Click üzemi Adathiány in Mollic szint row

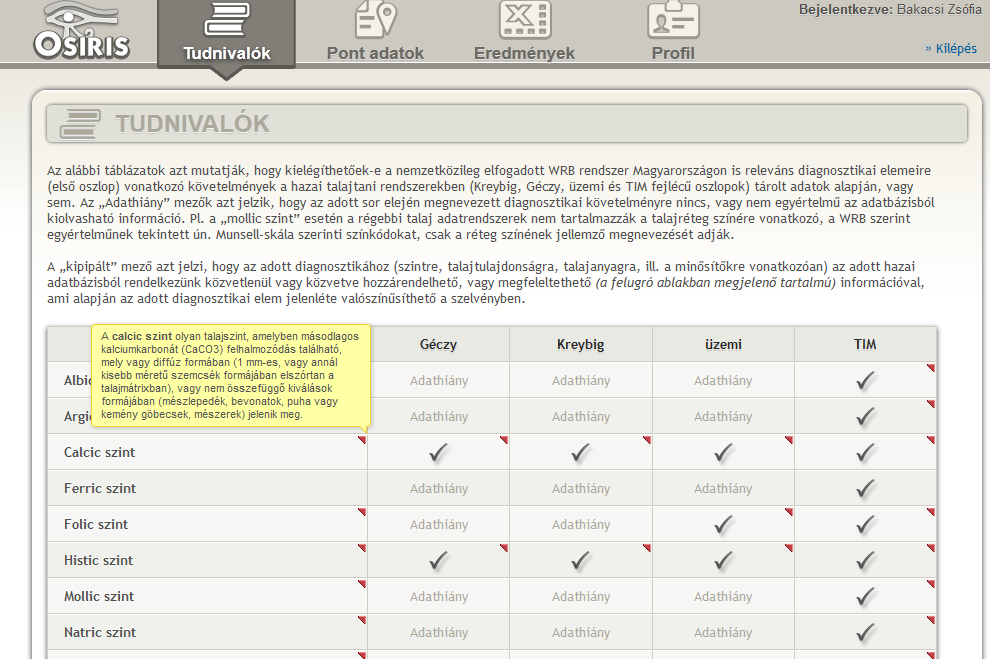tap(723, 597)
